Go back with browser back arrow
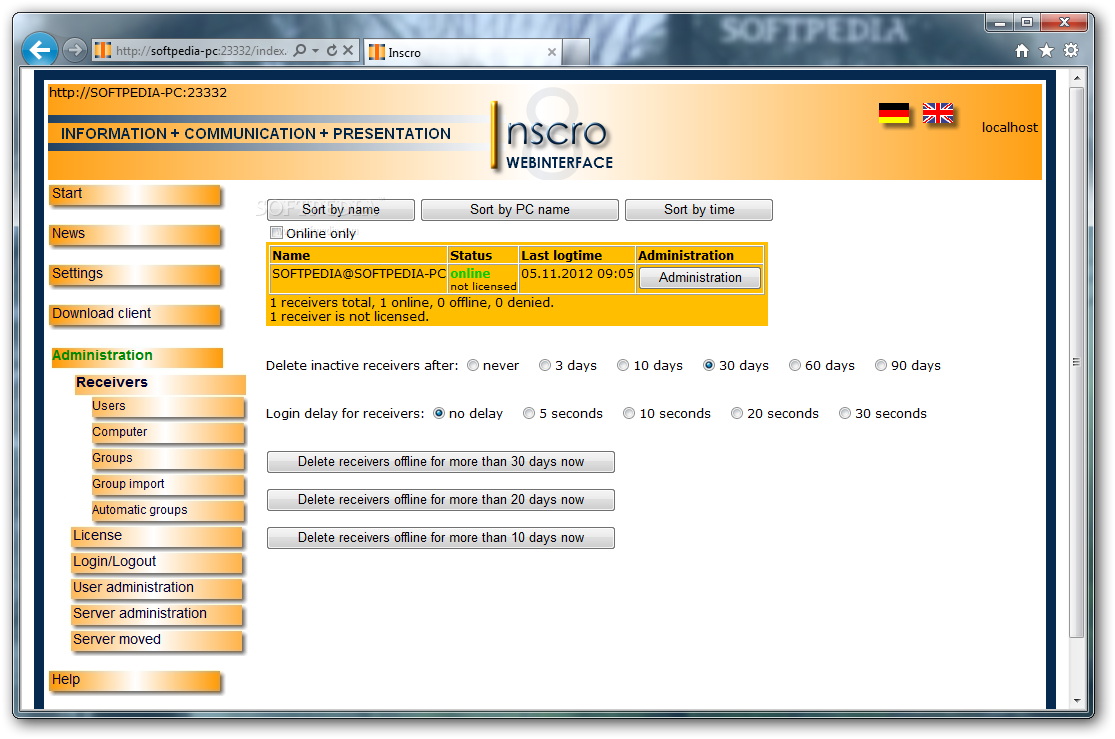Screen dimensions: 1115x739 (x=40, y=50)
